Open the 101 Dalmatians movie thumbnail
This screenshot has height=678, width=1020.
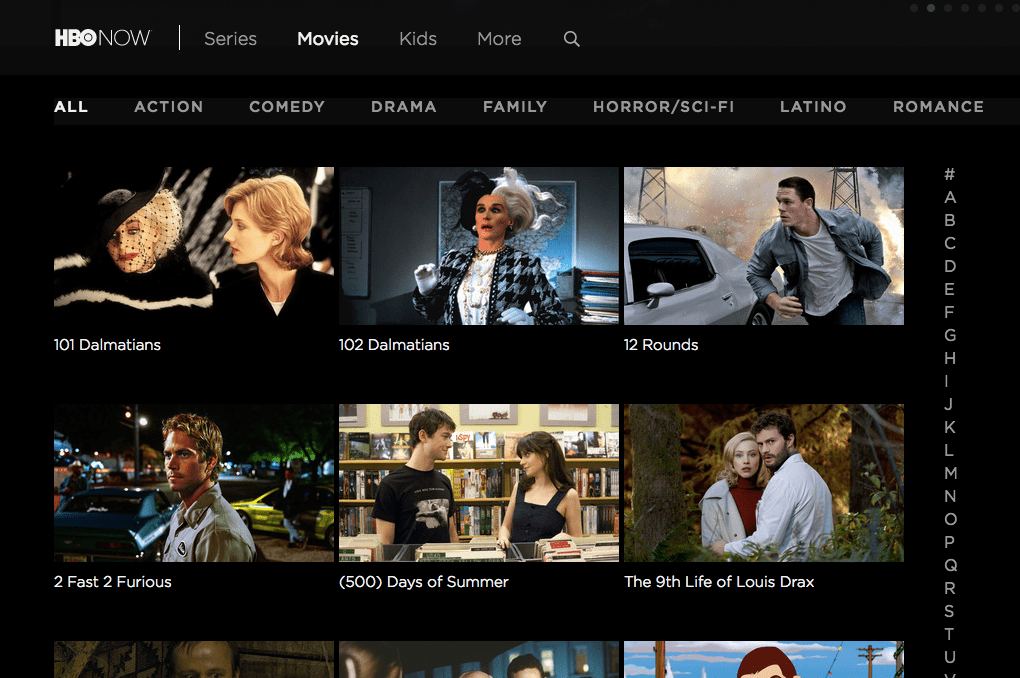click(194, 246)
